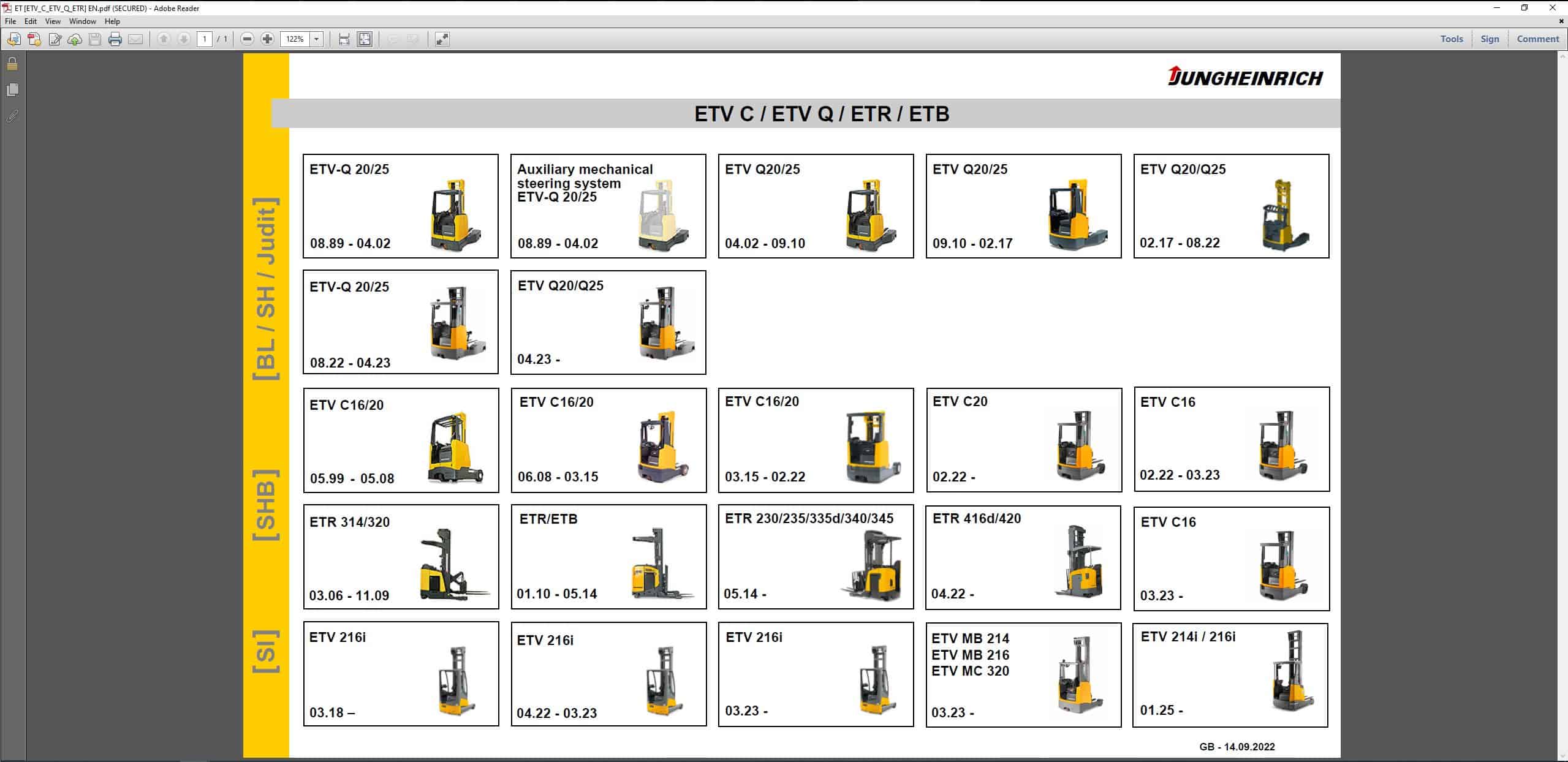Open the ETV Q20/Q25 02.17 - 08.22 card
The image size is (1568, 762).
coord(1231,206)
